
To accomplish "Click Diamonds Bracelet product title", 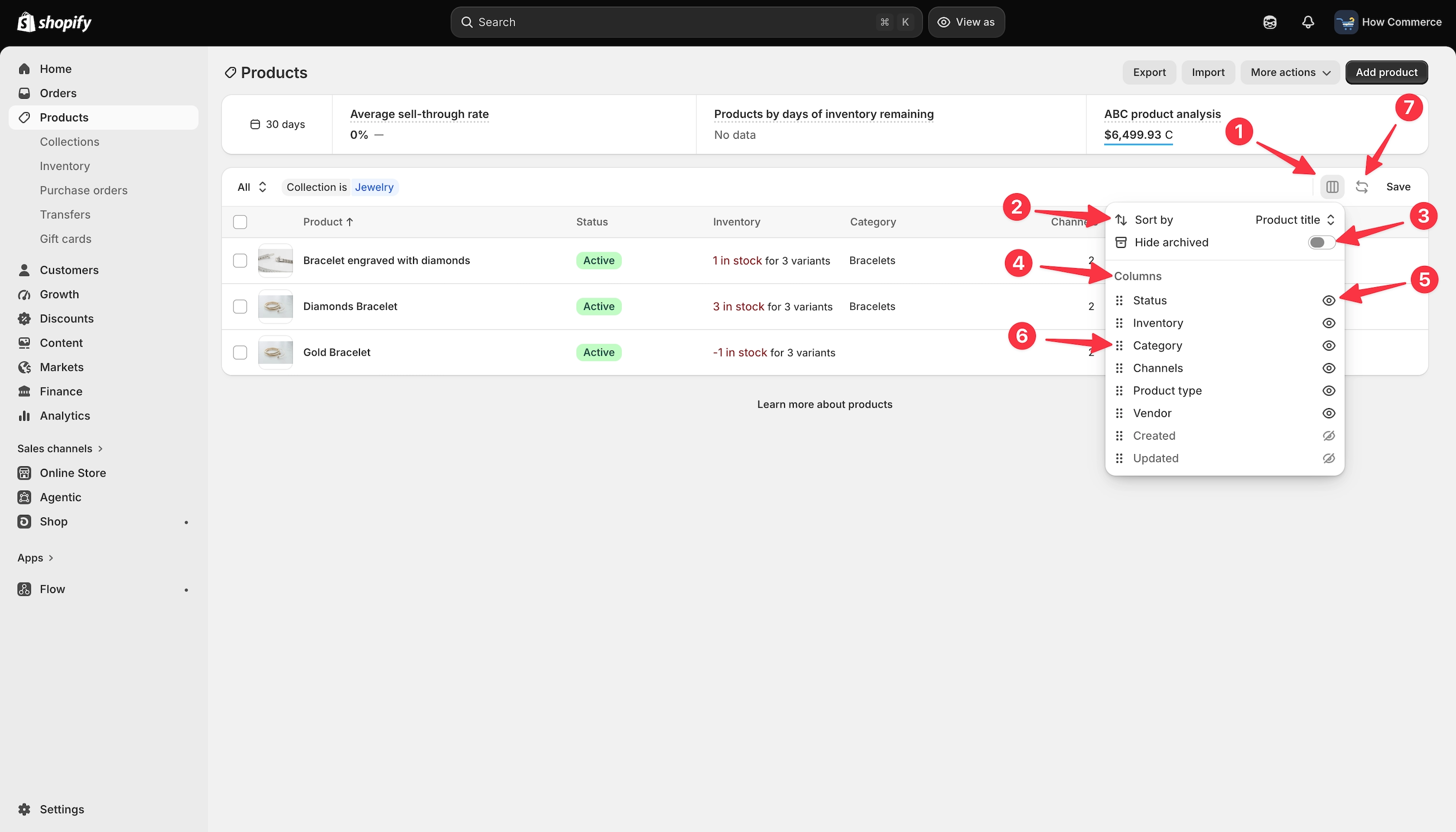I will [x=350, y=306].
